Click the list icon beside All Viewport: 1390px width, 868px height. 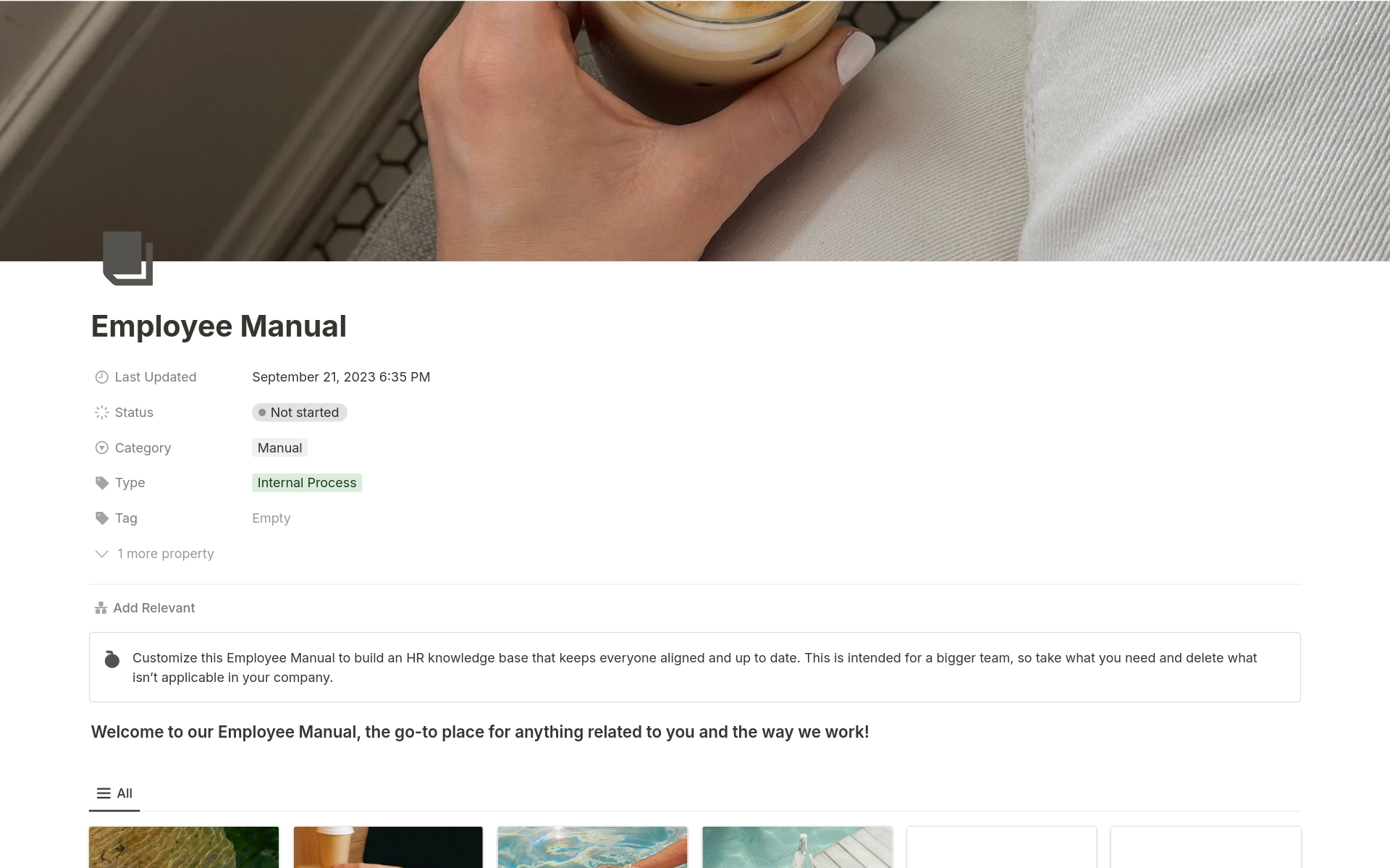coord(104,793)
